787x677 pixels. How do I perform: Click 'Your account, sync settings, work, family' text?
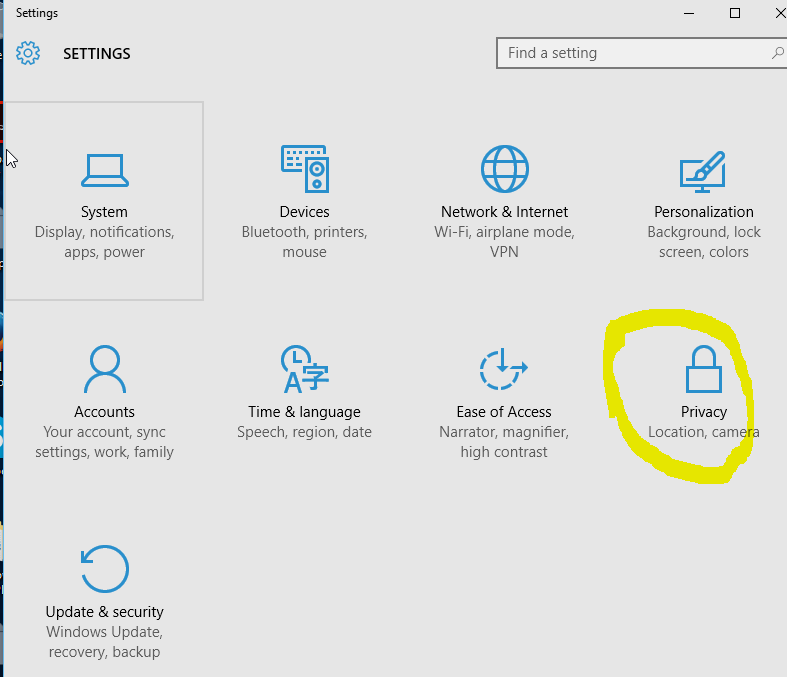[x=104, y=442]
